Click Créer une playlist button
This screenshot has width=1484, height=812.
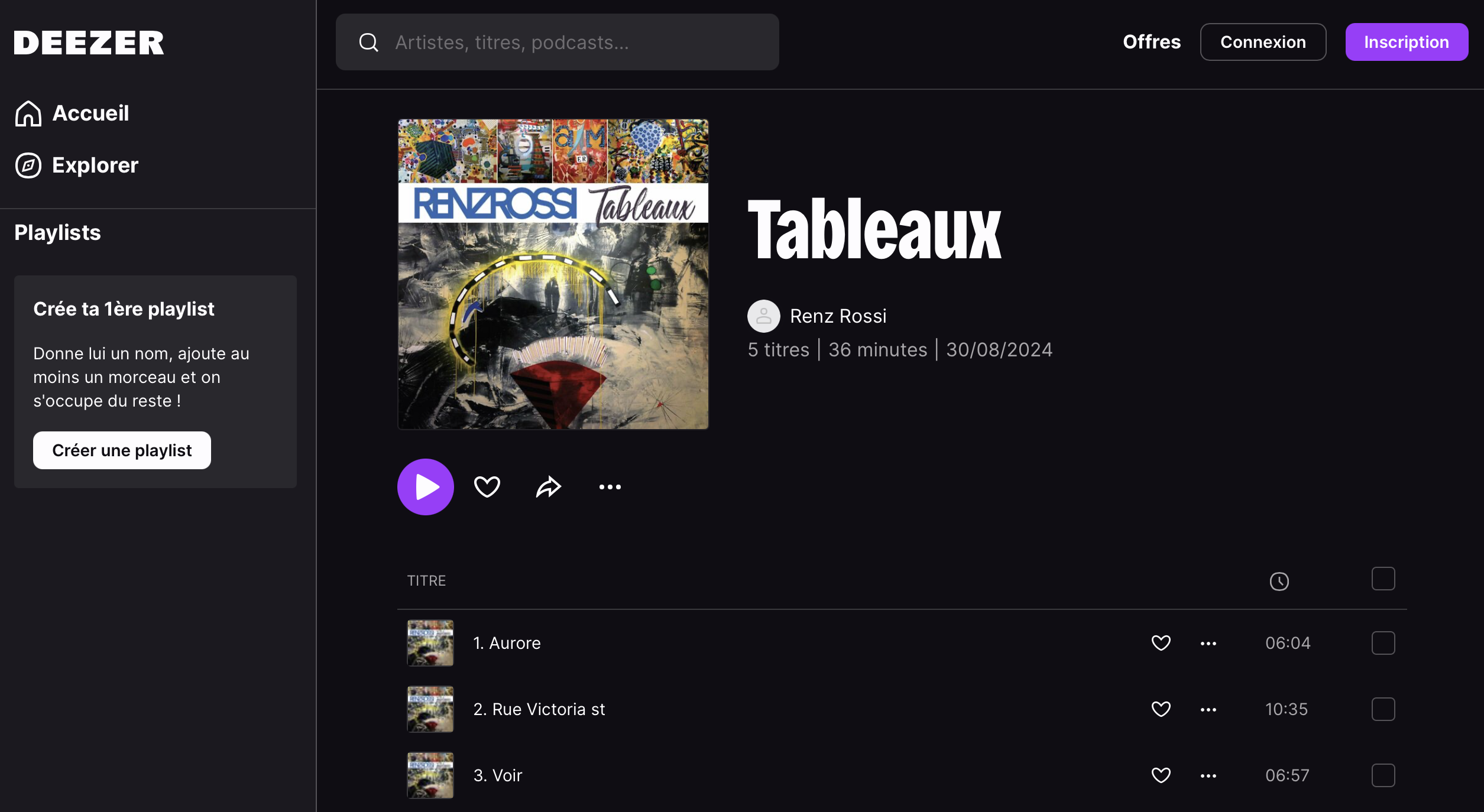[122, 450]
